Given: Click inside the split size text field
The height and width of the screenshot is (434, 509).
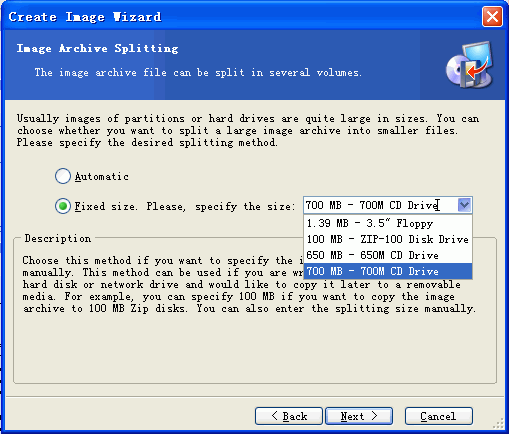Looking at the screenshot, I should [381, 205].
